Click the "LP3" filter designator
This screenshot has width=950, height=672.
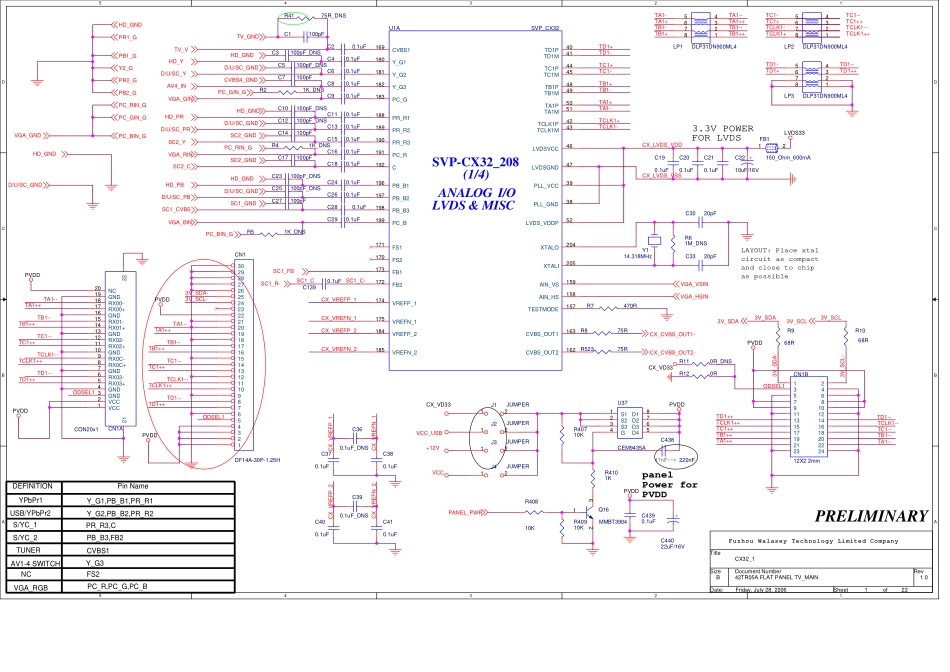(x=789, y=96)
